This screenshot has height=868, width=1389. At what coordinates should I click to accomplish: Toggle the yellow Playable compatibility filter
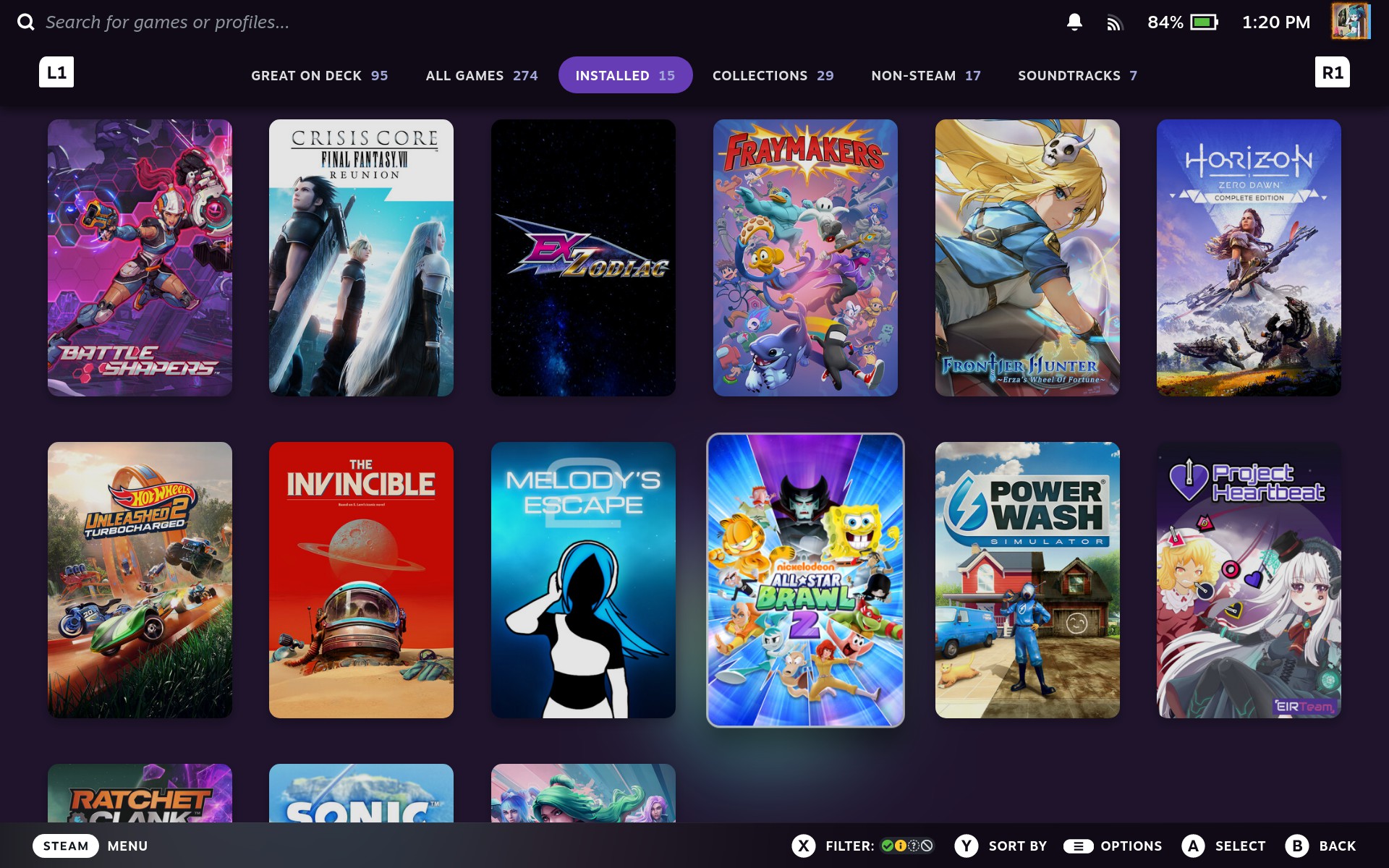point(901,846)
